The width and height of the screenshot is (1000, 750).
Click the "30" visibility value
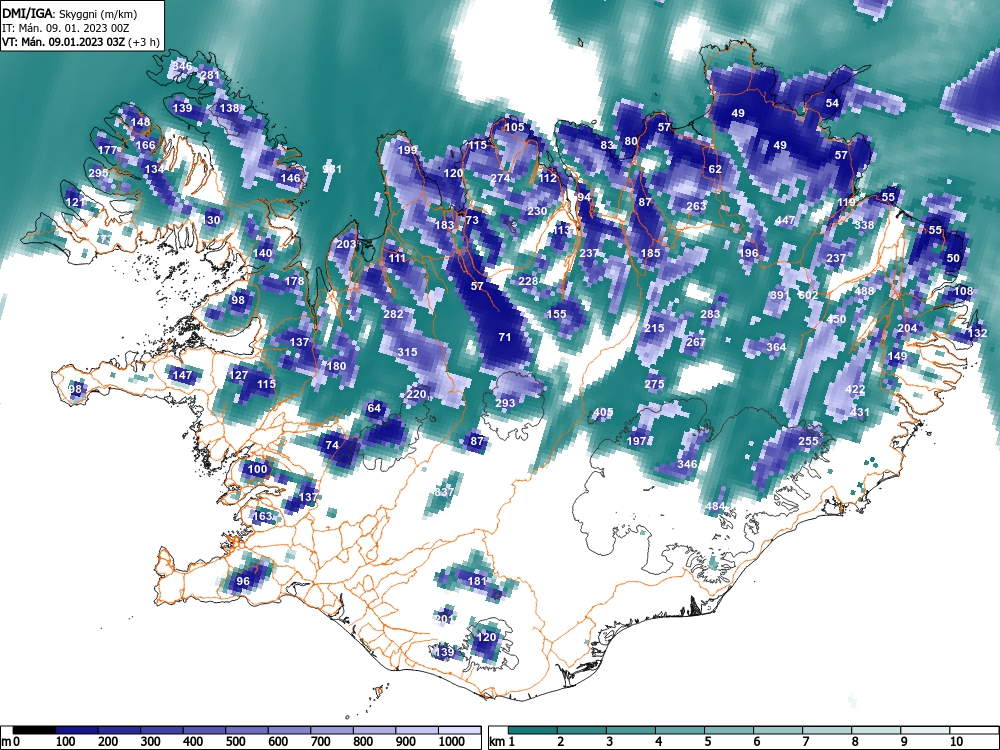coord(213,220)
